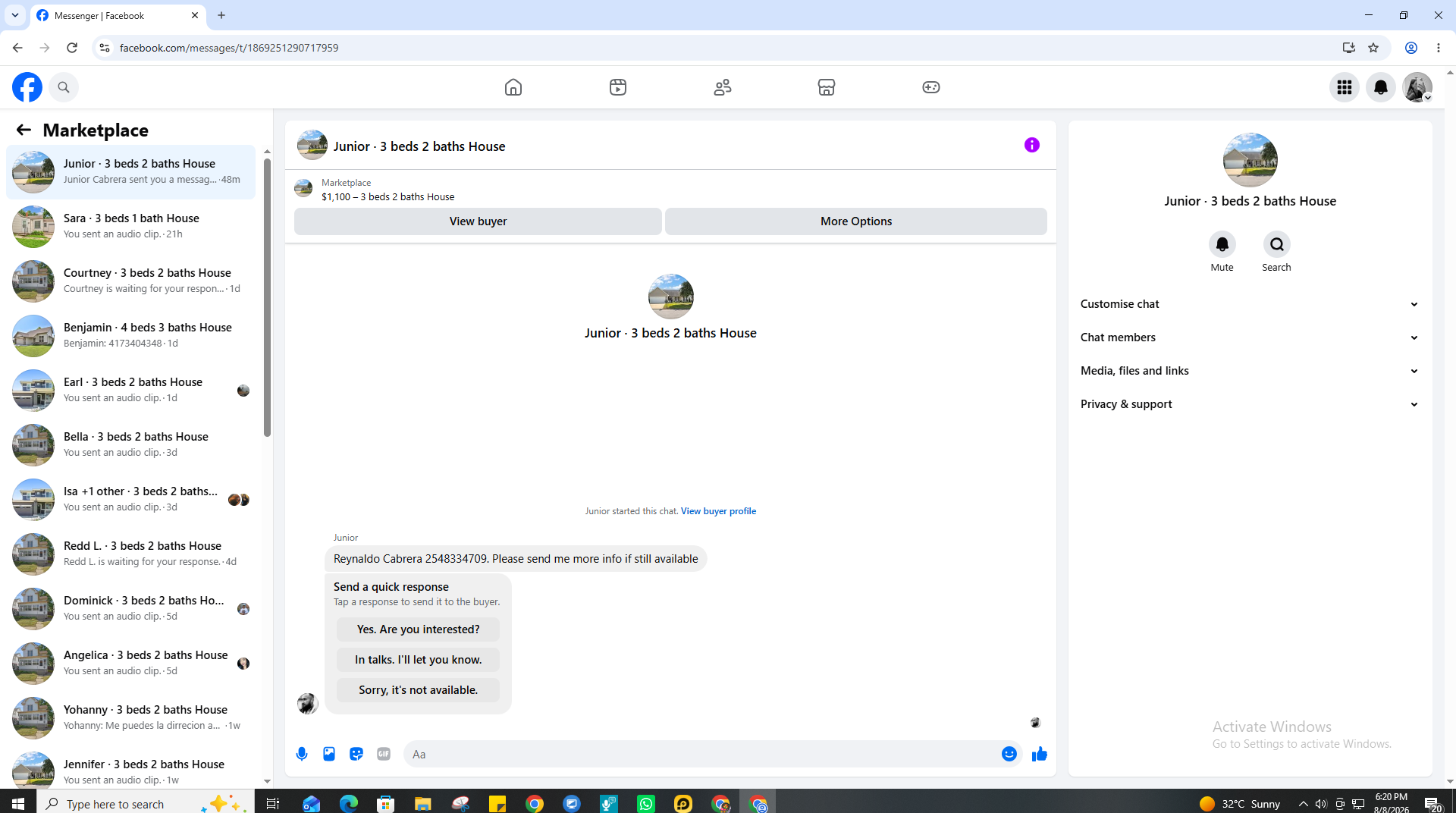
Task: Select the Messenger | Facebook browser tab
Action: coord(118,15)
